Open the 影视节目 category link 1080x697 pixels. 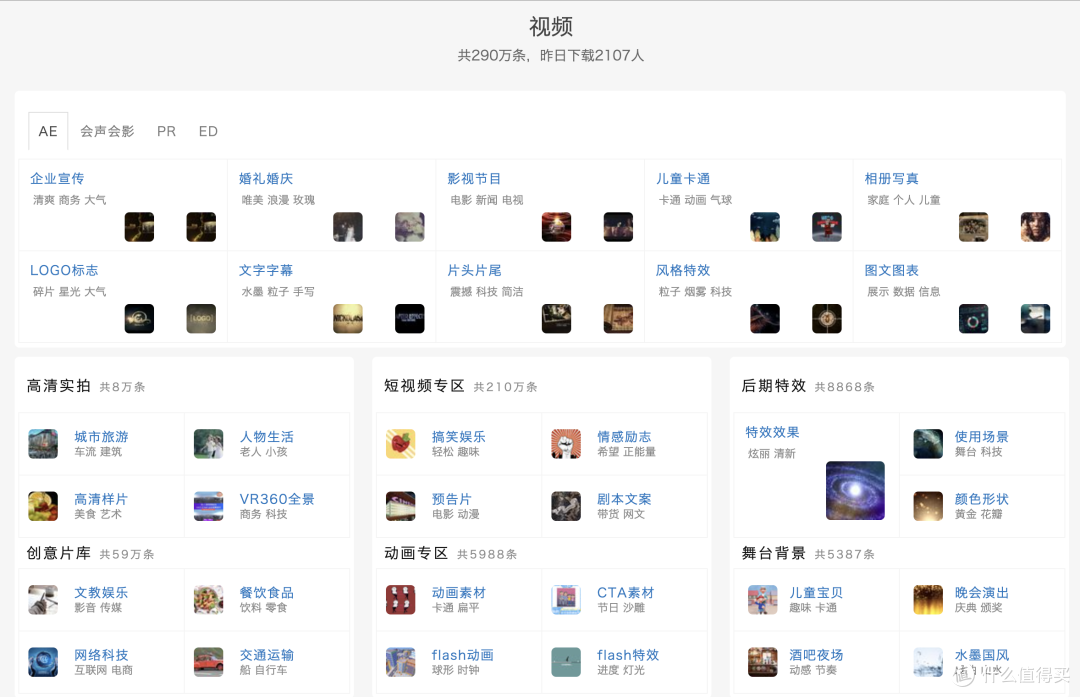coord(474,178)
